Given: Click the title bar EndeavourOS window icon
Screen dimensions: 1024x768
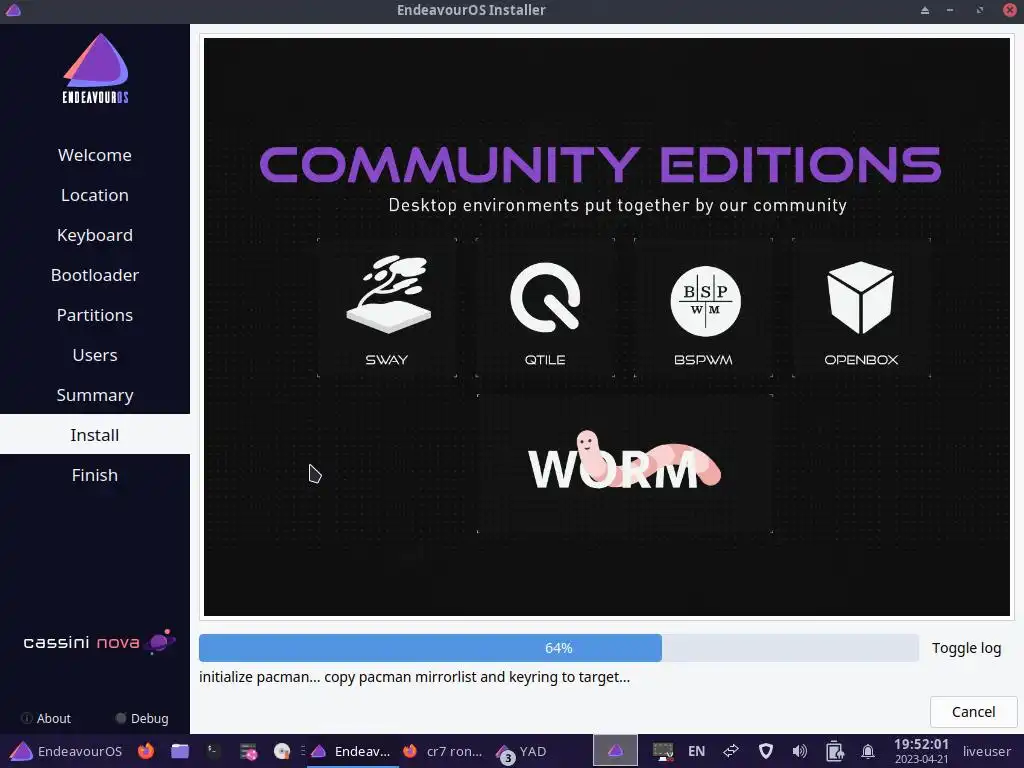Looking at the screenshot, I should point(13,10).
